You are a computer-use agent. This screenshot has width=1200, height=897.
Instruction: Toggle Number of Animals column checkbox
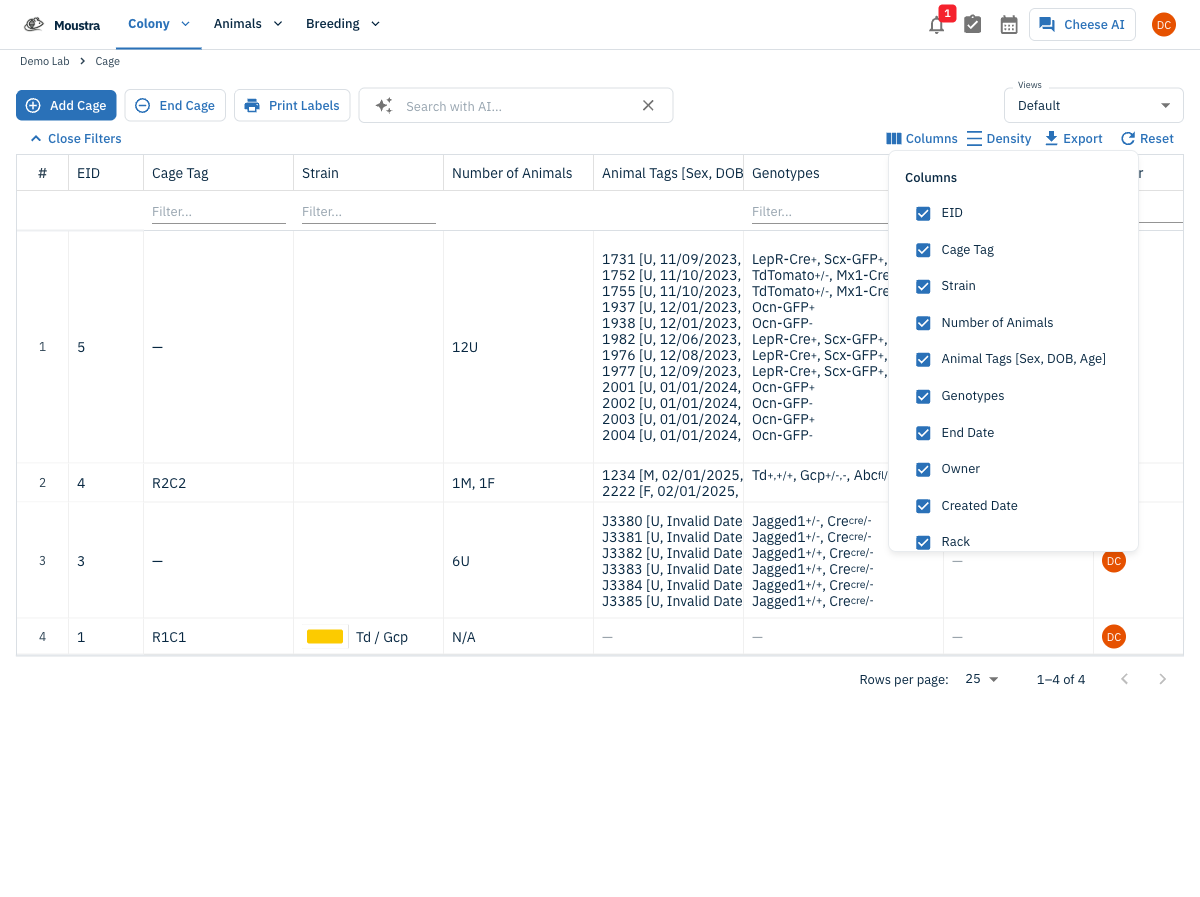point(923,323)
